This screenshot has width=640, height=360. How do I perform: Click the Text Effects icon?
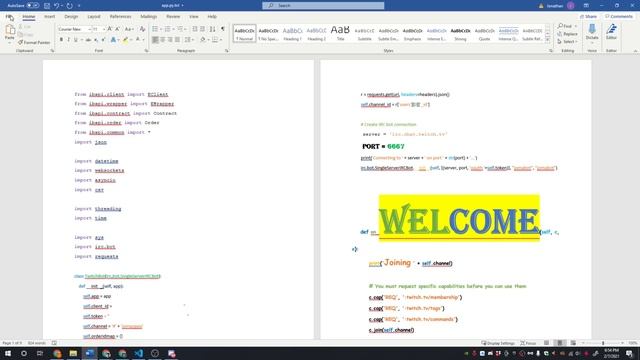tap(113, 40)
